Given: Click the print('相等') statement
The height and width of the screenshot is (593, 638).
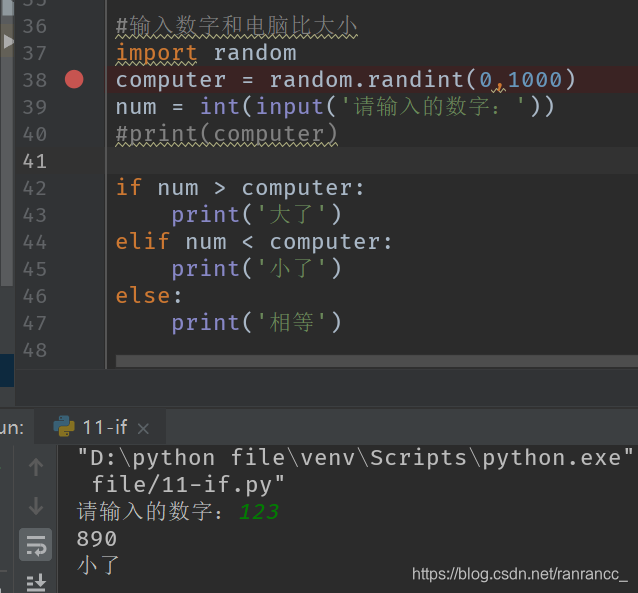Looking at the screenshot, I should tap(256, 323).
